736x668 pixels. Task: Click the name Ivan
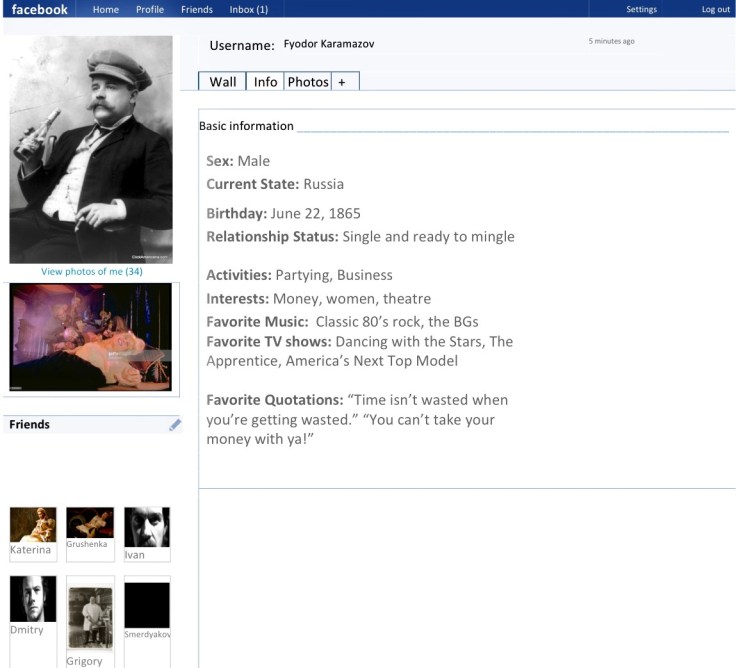pyautogui.click(x=134, y=555)
